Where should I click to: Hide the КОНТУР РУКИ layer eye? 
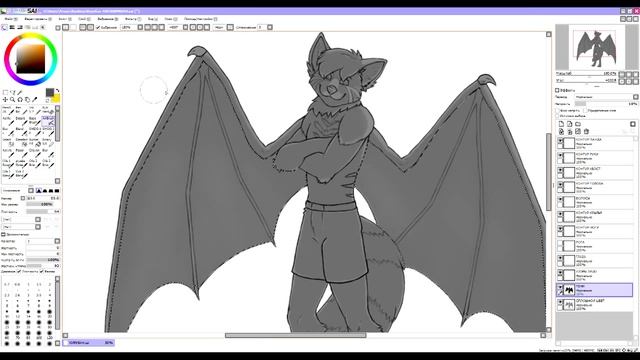click(560, 155)
